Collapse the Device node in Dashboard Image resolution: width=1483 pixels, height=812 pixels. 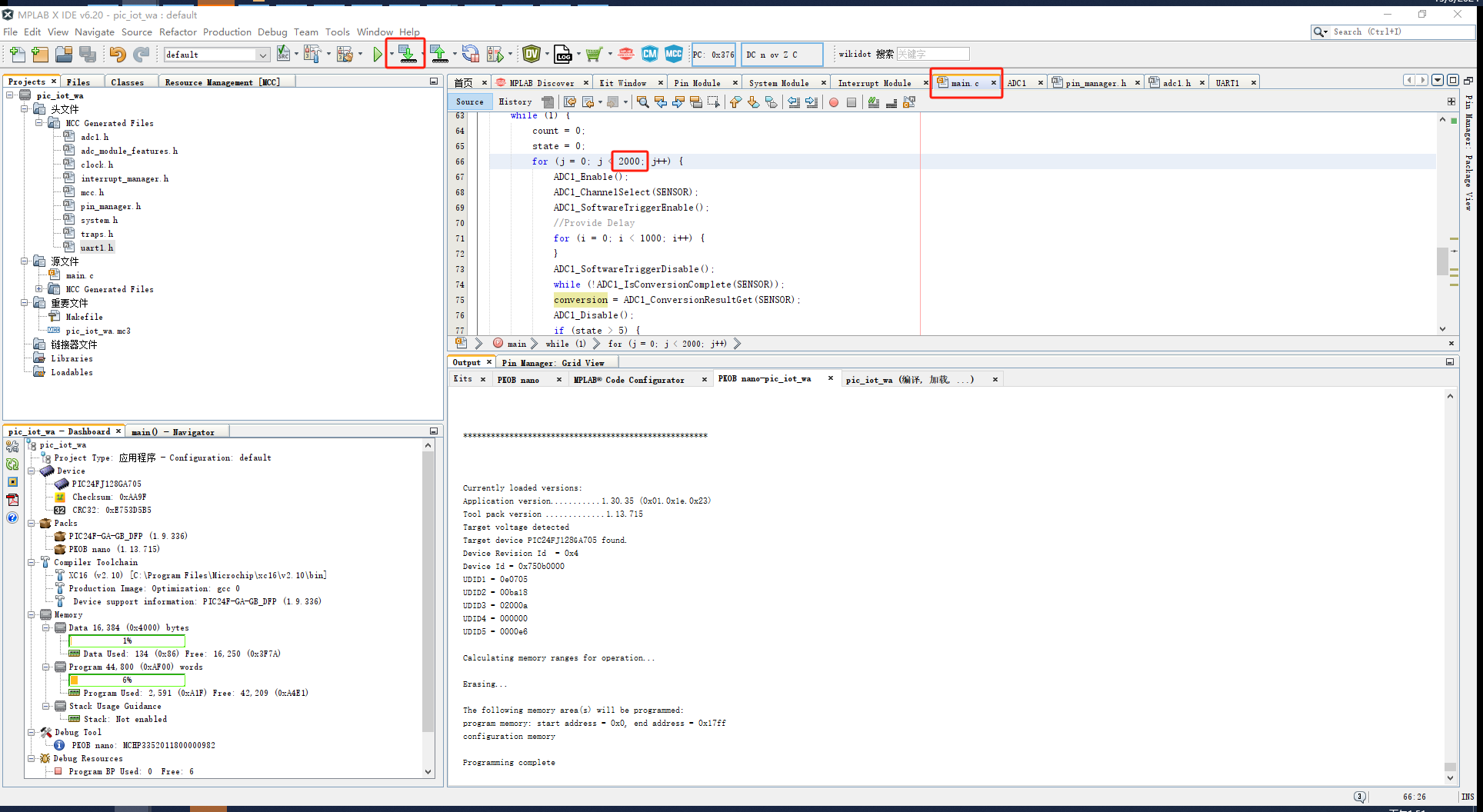(x=32, y=471)
